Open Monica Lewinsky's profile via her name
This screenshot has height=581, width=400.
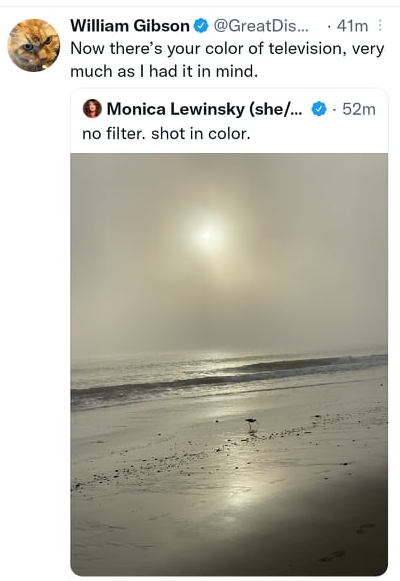click(x=204, y=109)
